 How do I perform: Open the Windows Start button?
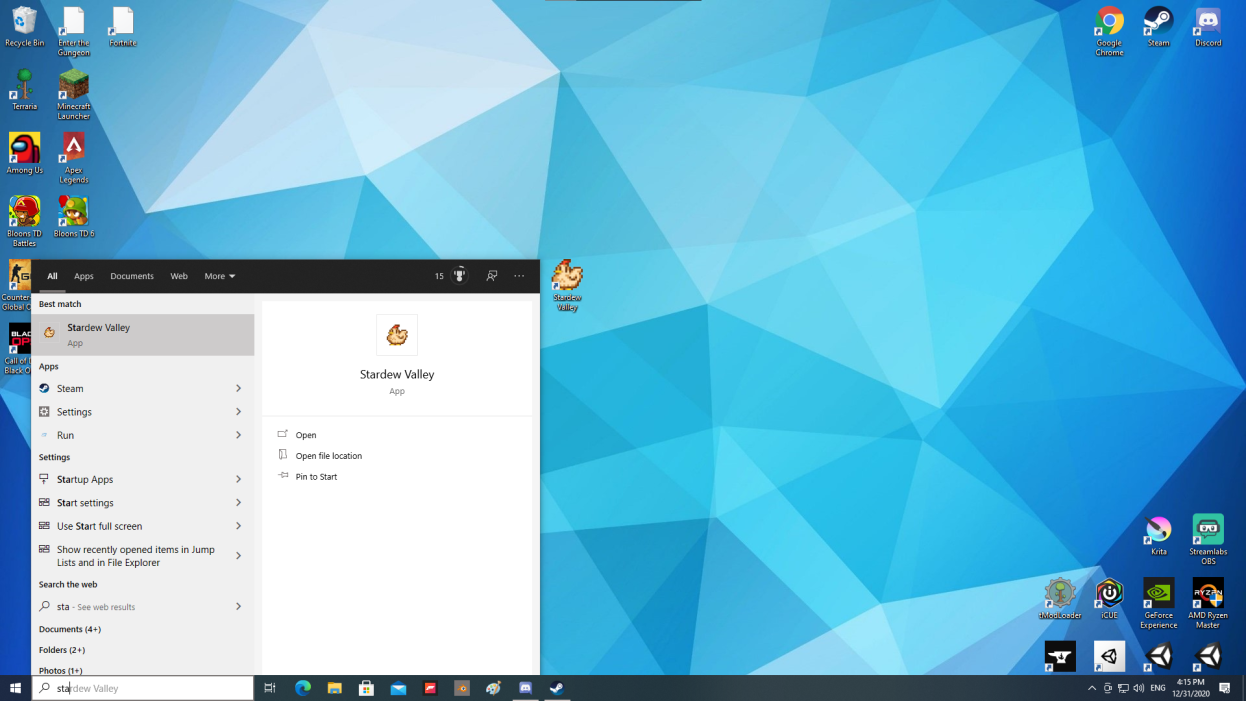coord(16,688)
